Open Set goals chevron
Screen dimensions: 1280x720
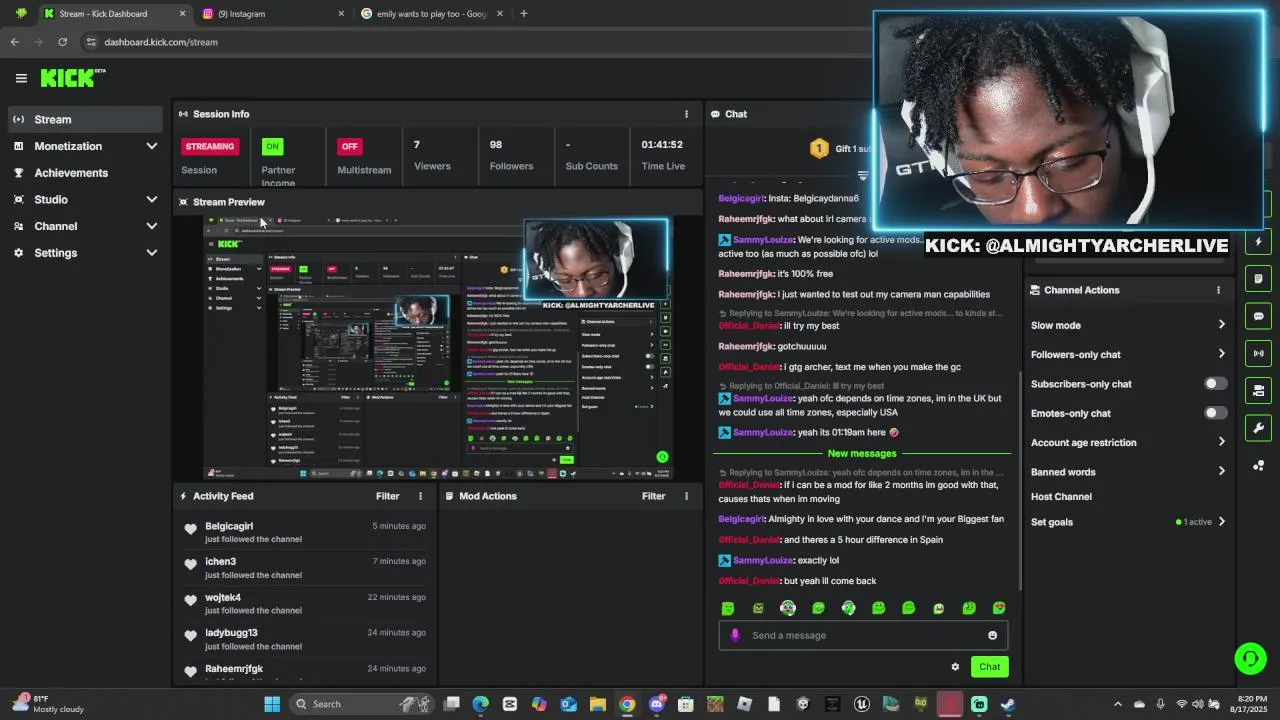[x=1221, y=522]
